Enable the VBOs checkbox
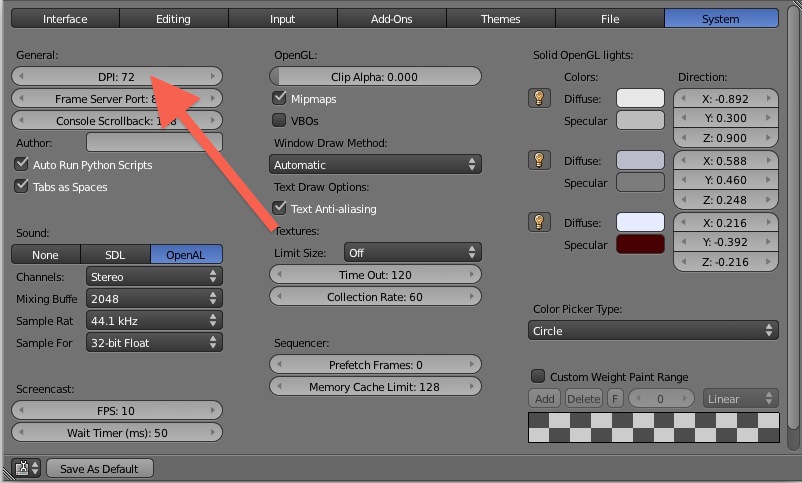Viewport: 802px width, 483px height. click(279, 120)
